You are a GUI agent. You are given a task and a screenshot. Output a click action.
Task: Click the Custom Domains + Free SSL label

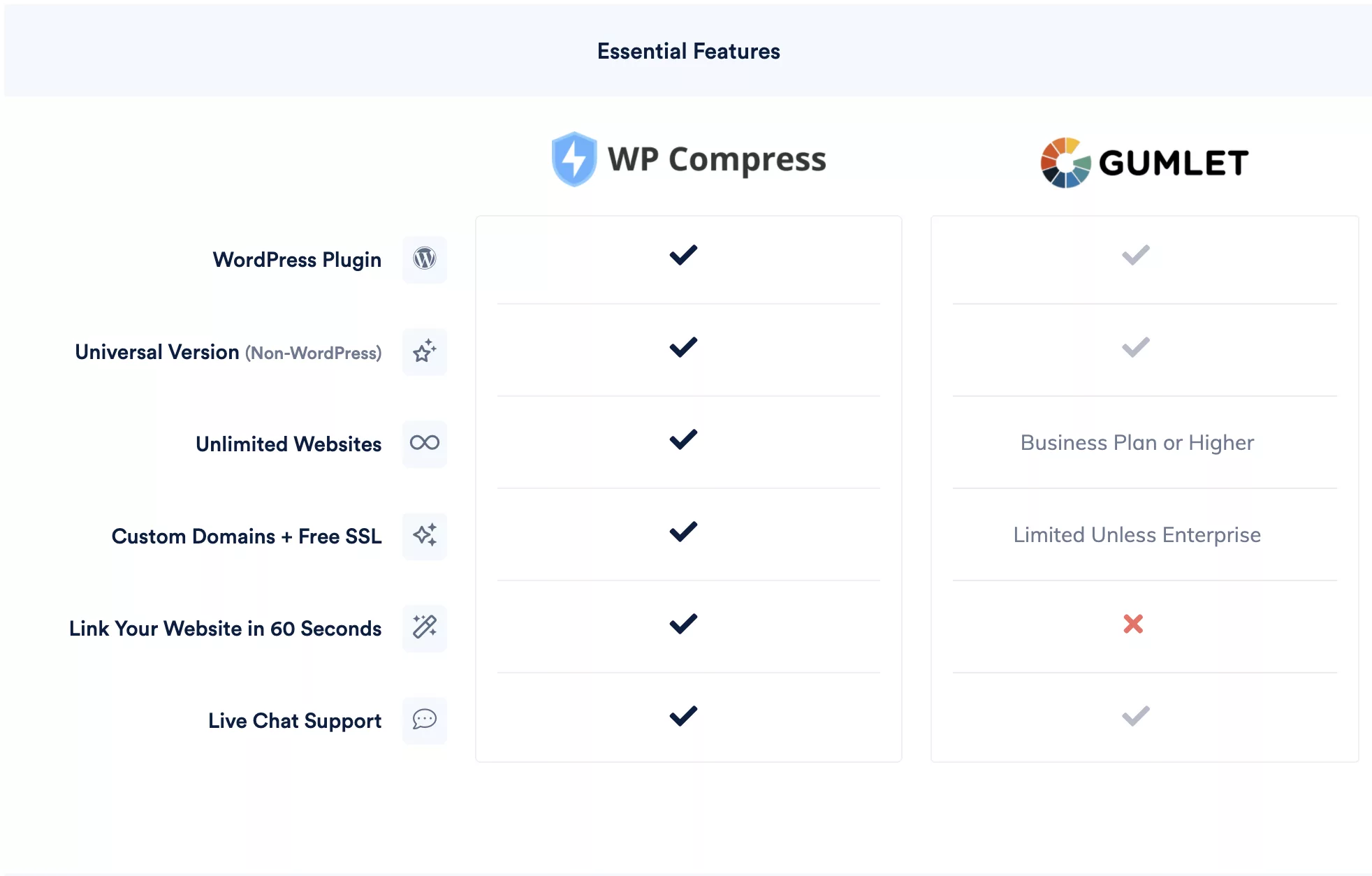[x=247, y=536]
